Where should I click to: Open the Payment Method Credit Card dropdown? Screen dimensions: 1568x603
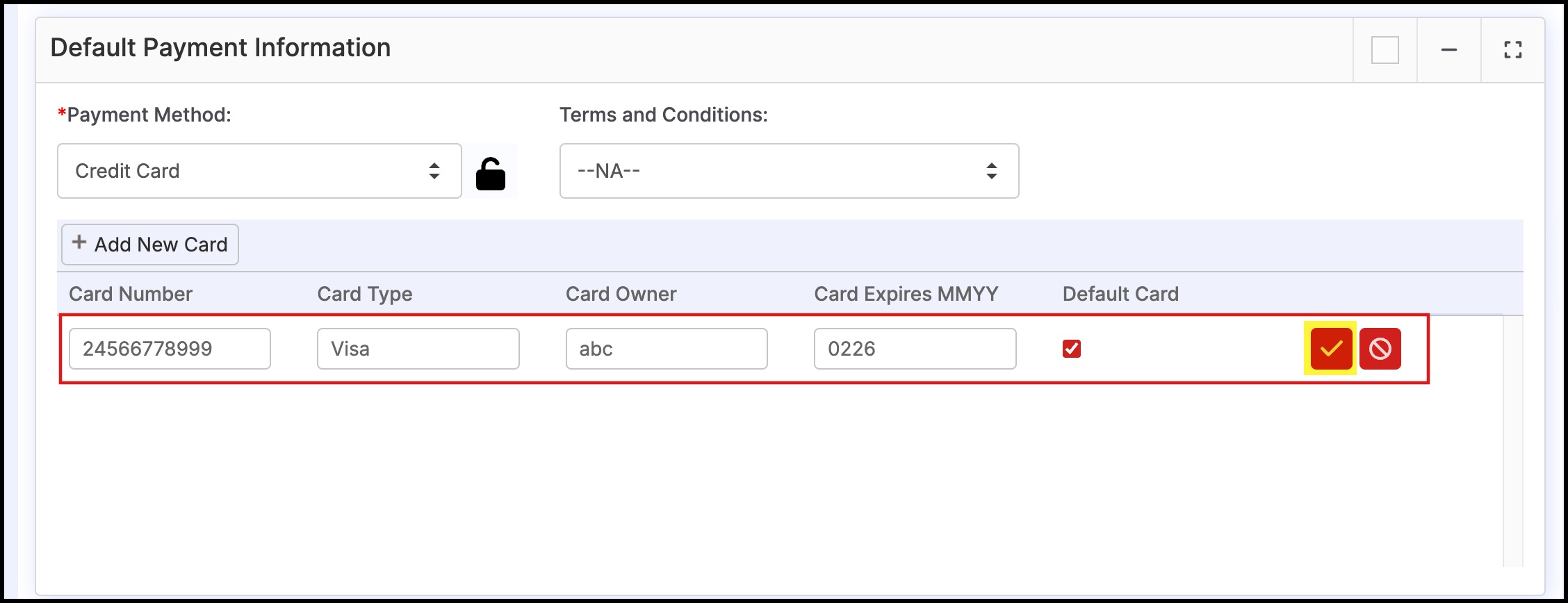[x=259, y=171]
